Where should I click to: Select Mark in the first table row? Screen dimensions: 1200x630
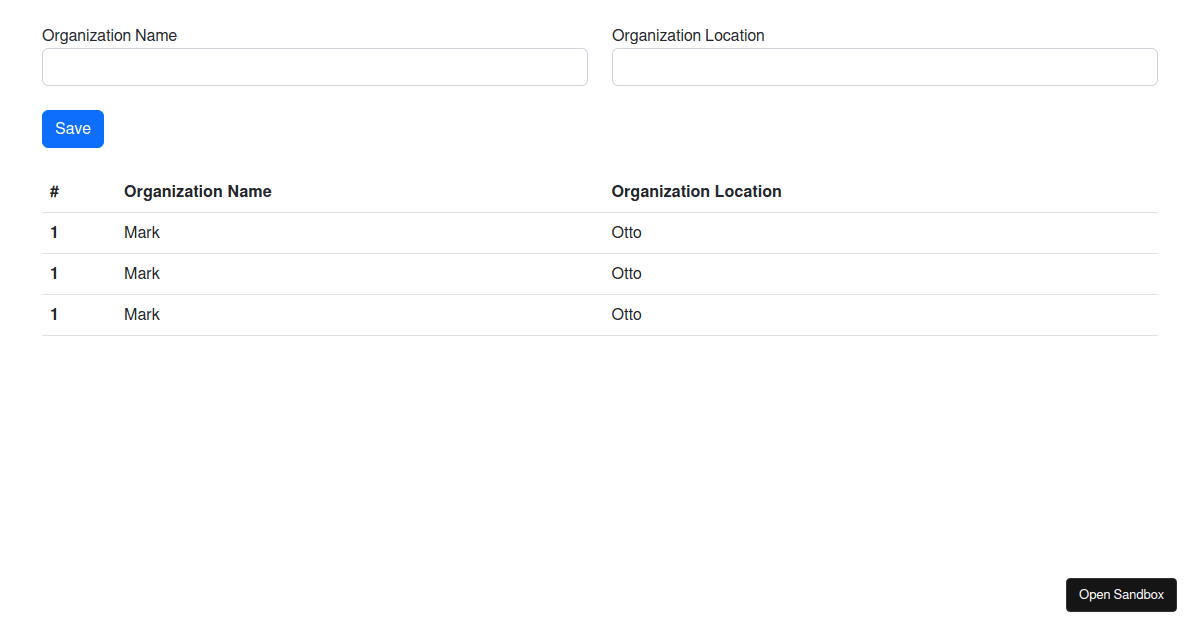click(x=141, y=232)
